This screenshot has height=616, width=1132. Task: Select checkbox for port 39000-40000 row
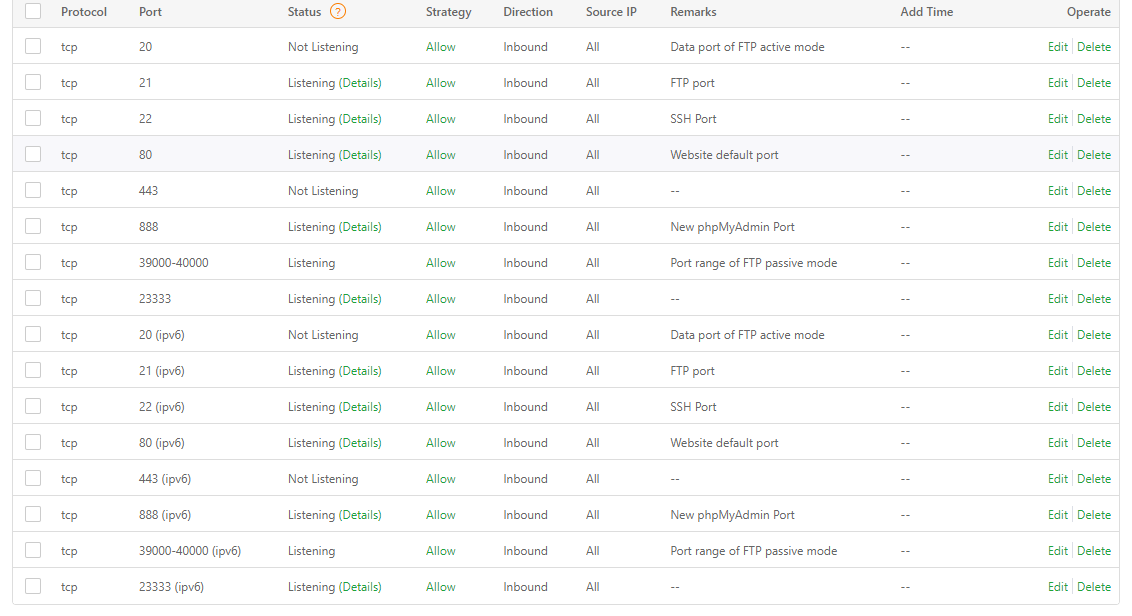point(33,262)
